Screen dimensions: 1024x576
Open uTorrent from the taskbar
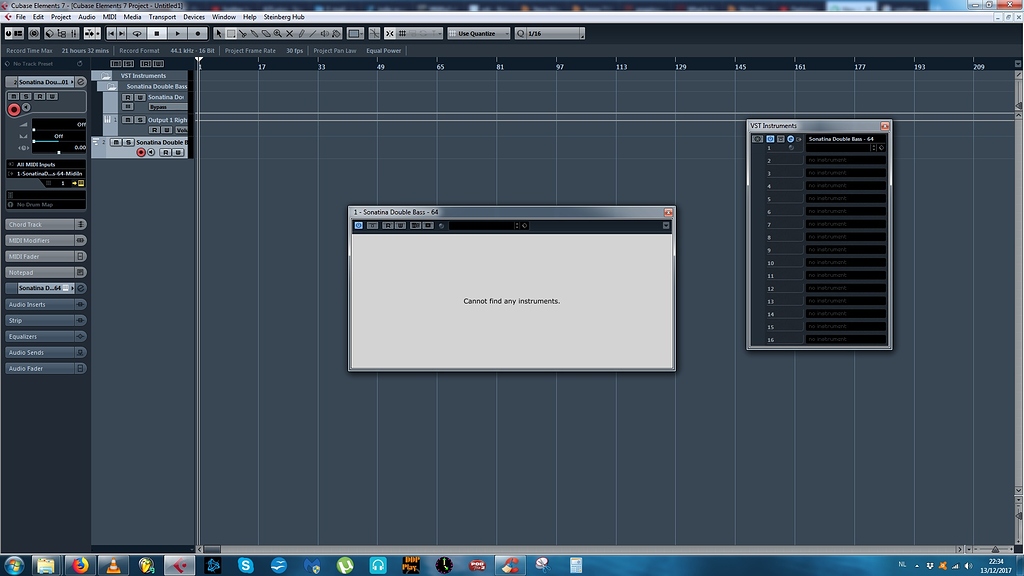point(345,565)
